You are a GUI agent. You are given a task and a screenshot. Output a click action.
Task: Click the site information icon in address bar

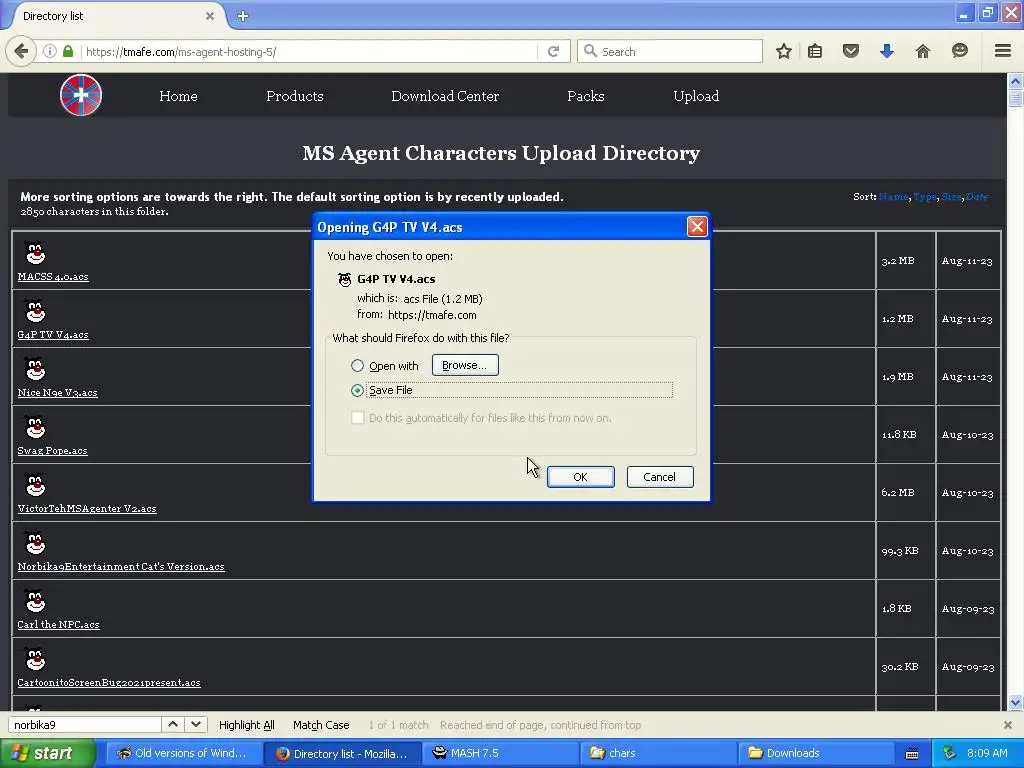(50, 51)
